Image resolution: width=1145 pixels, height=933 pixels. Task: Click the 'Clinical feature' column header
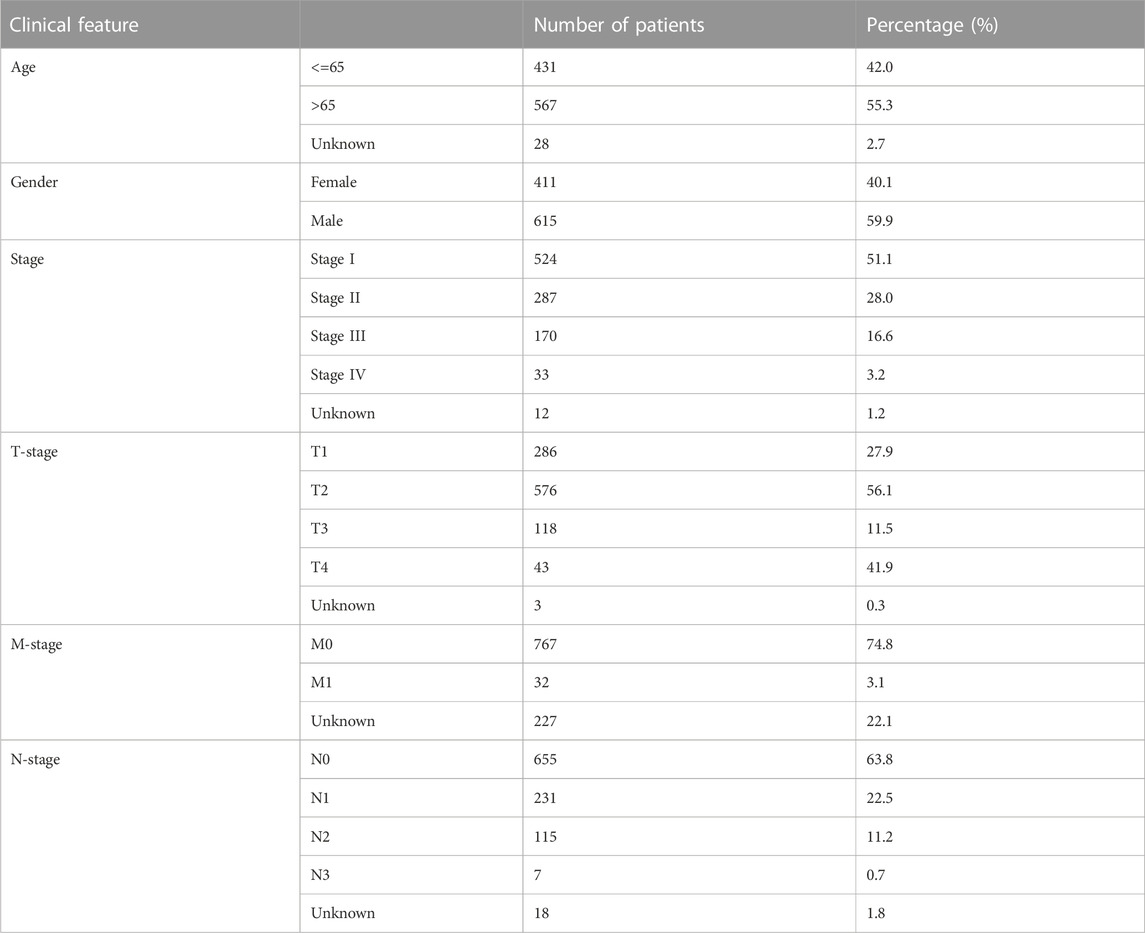coord(74,25)
